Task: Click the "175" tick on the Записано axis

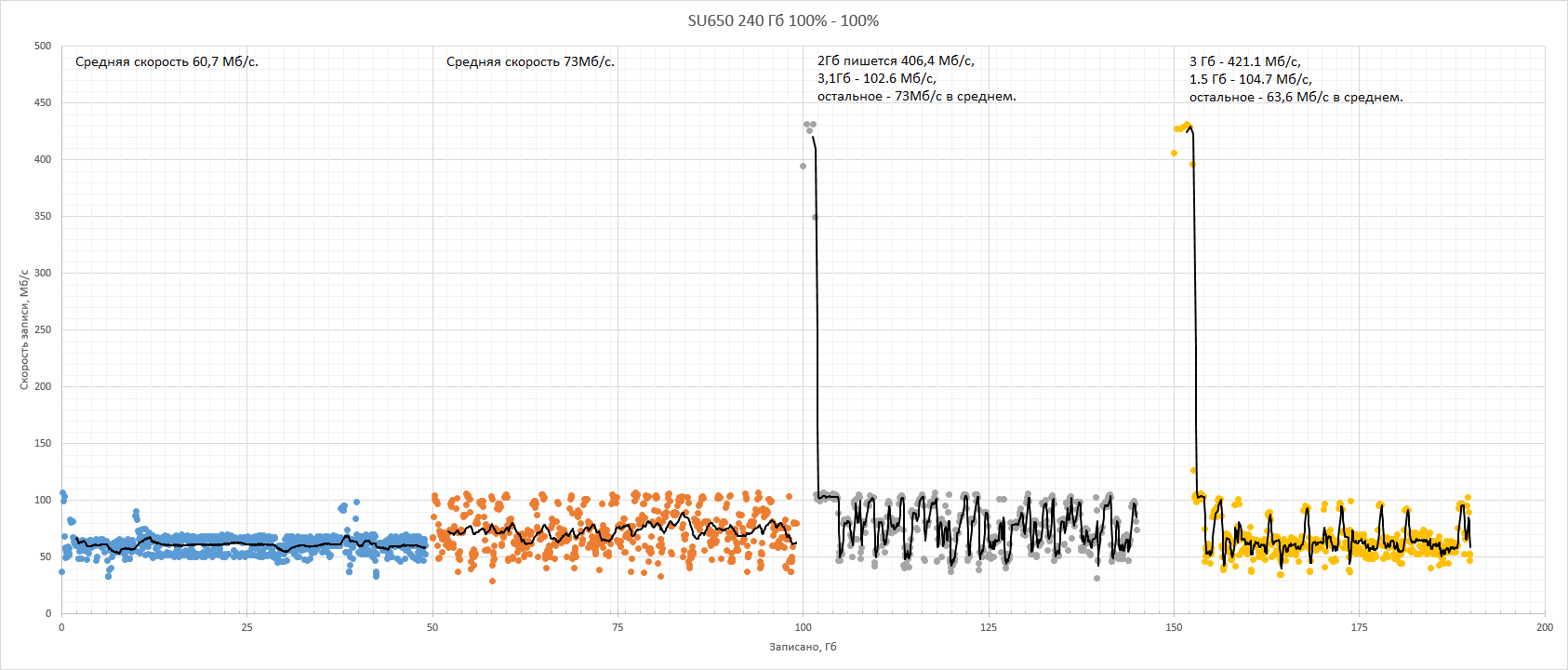Action: coord(1360,627)
